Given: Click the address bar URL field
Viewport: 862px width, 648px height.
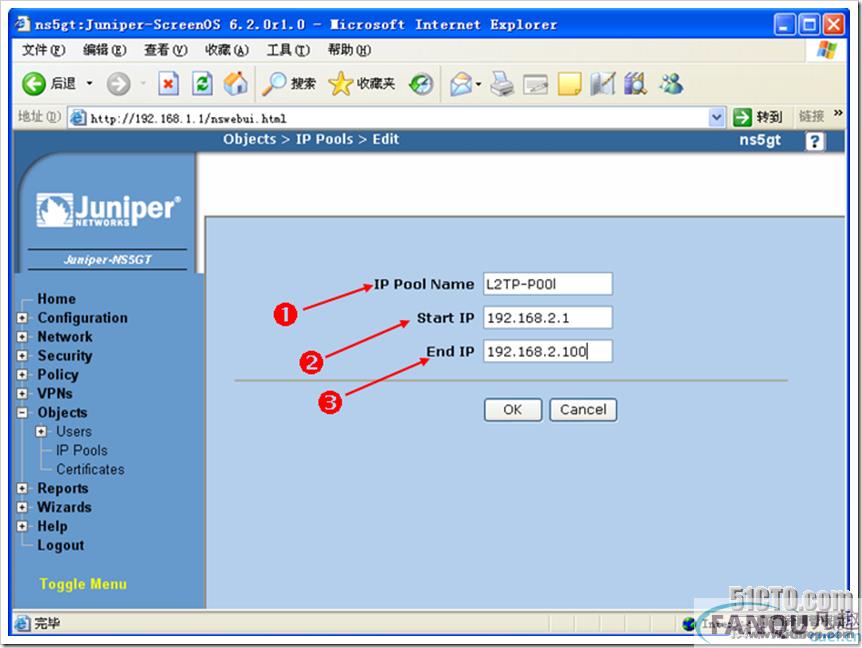Looking at the screenshot, I should (x=398, y=118).
